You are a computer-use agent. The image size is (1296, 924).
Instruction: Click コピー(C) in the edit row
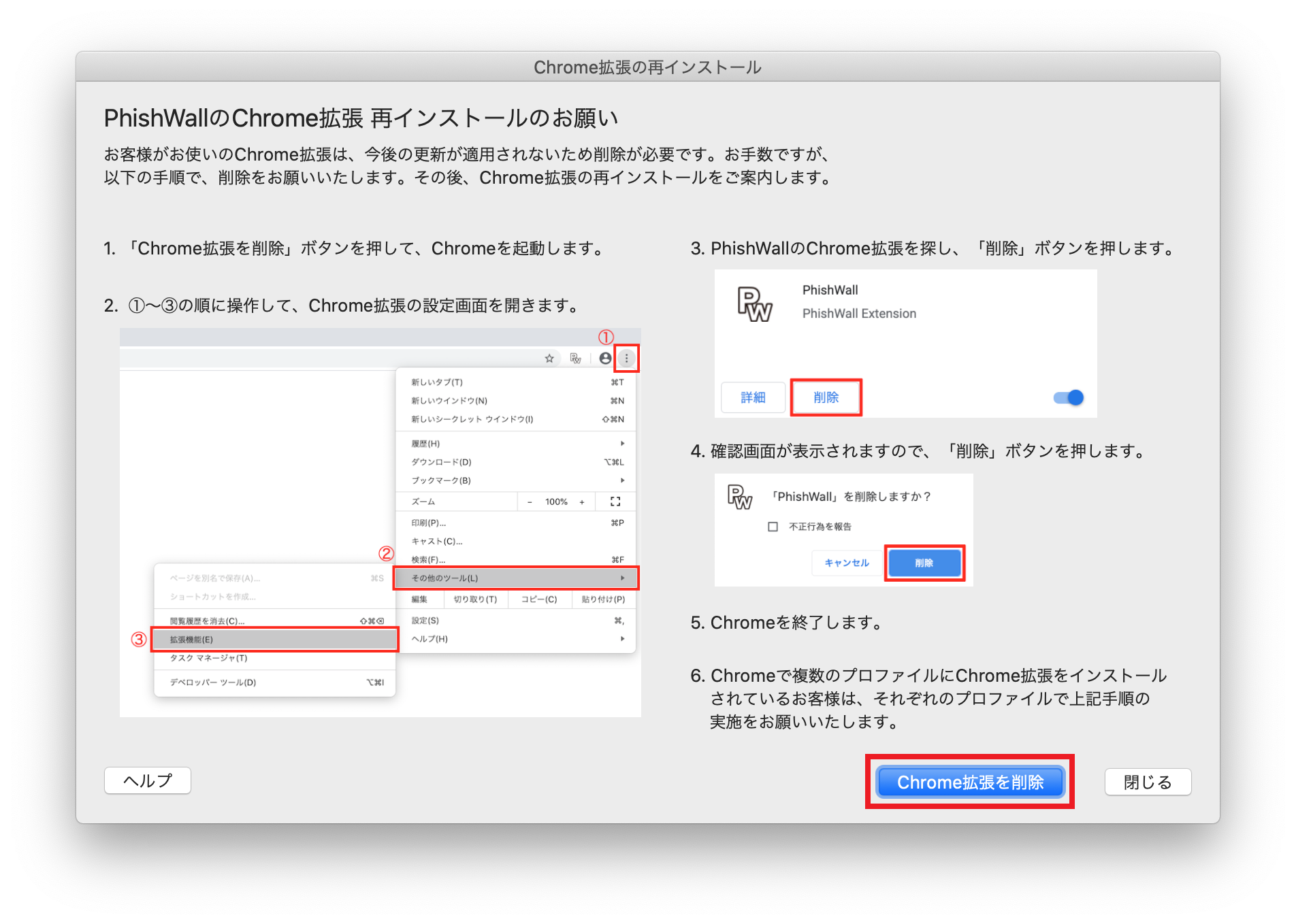pyautogui.click(x=539, y=599)
